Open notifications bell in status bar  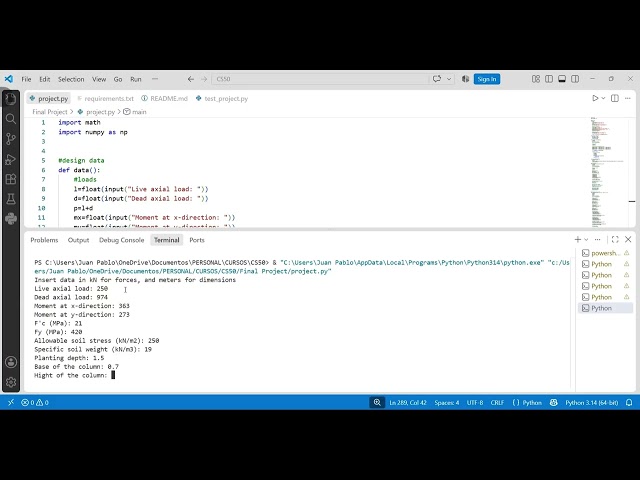tap(629, 402)
